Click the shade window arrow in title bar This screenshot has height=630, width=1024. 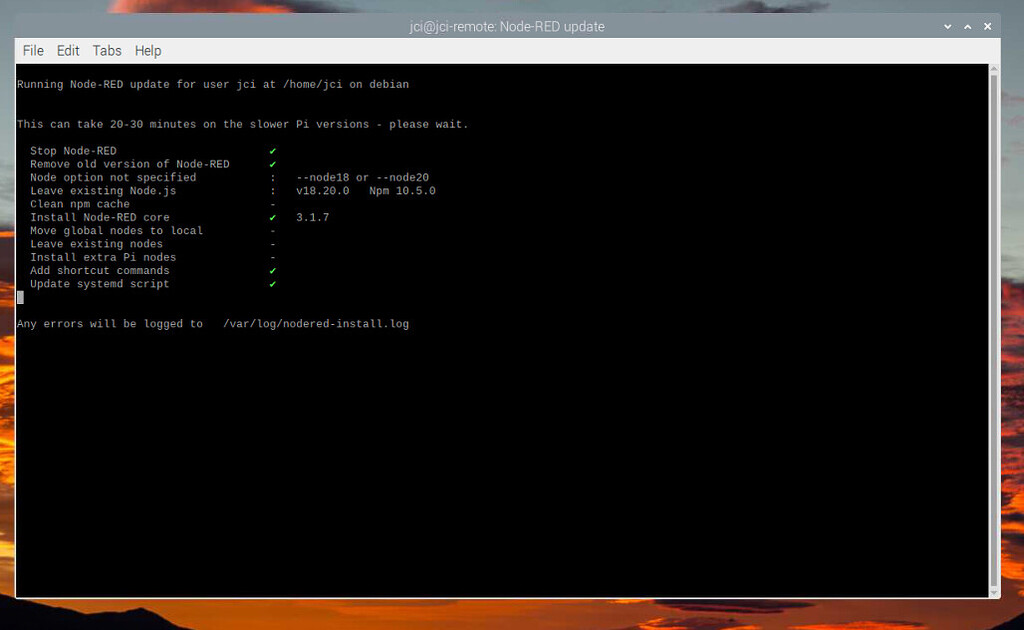pyautogui.click(x=967, y=26)
